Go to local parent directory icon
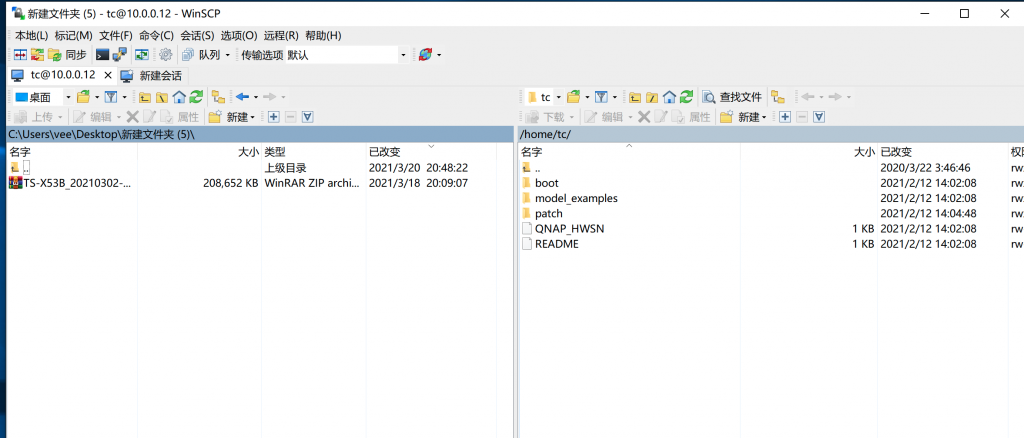Viewport: 1024px width, 438px height. tap(145, 97)
